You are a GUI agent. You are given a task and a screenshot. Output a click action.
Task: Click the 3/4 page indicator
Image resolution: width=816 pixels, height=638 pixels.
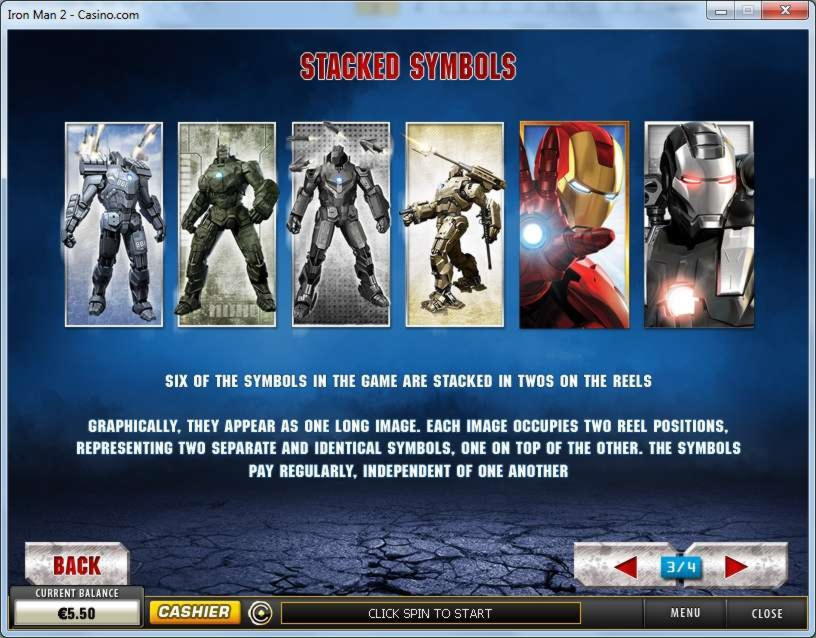[x=681, y=566]
